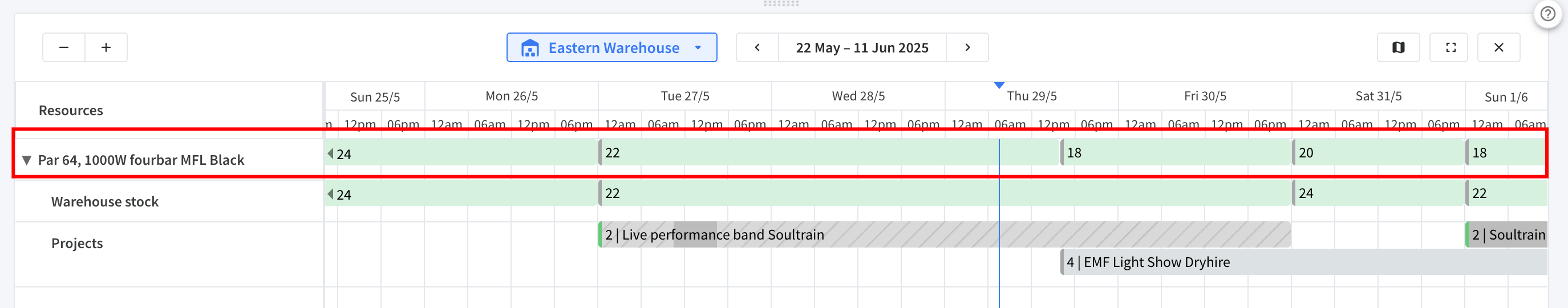The width and height of the screenshot is (1568, 308).
Task: Click Soultrain booking on Sun 1/6
Action: [x=1506, y=235]
